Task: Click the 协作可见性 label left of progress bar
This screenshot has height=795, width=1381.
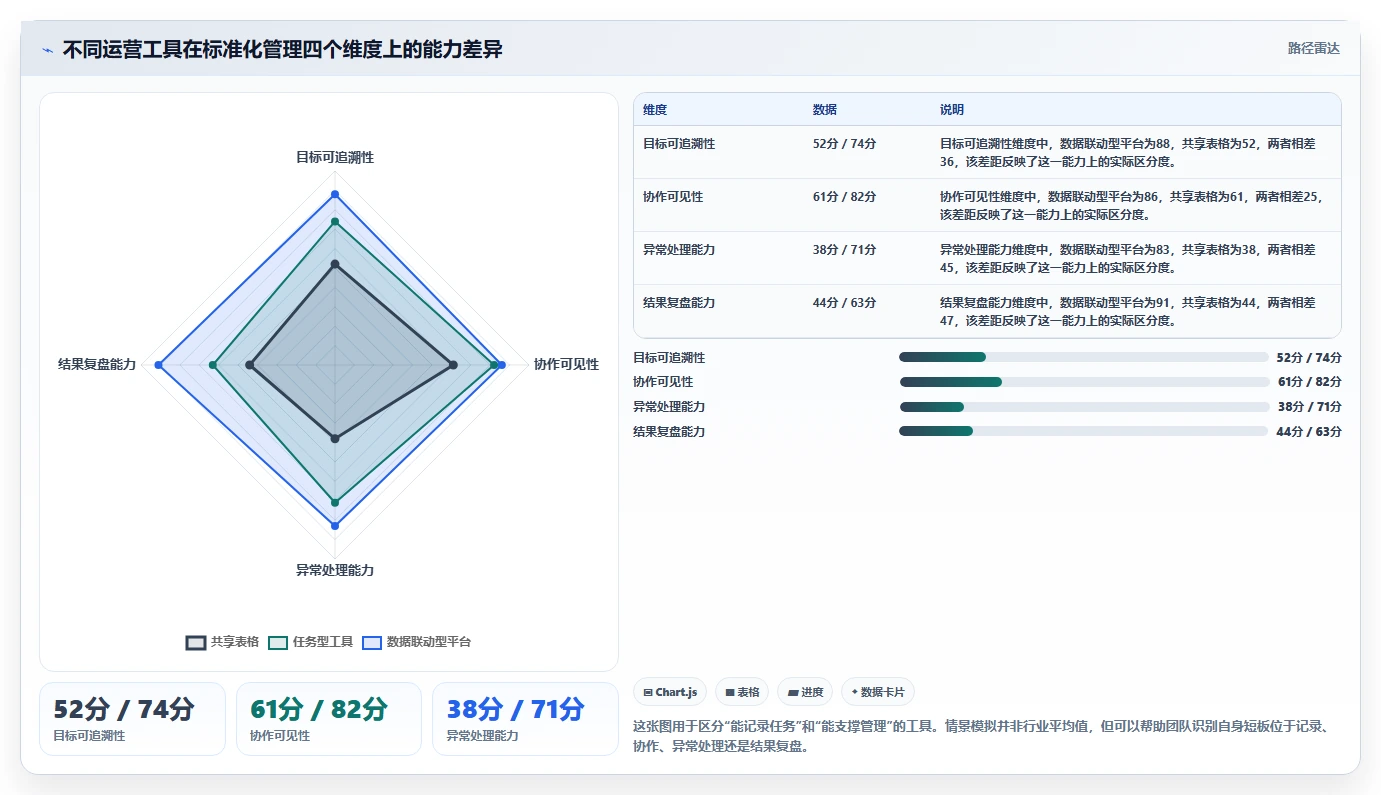Action: click(x=663, y=382)
